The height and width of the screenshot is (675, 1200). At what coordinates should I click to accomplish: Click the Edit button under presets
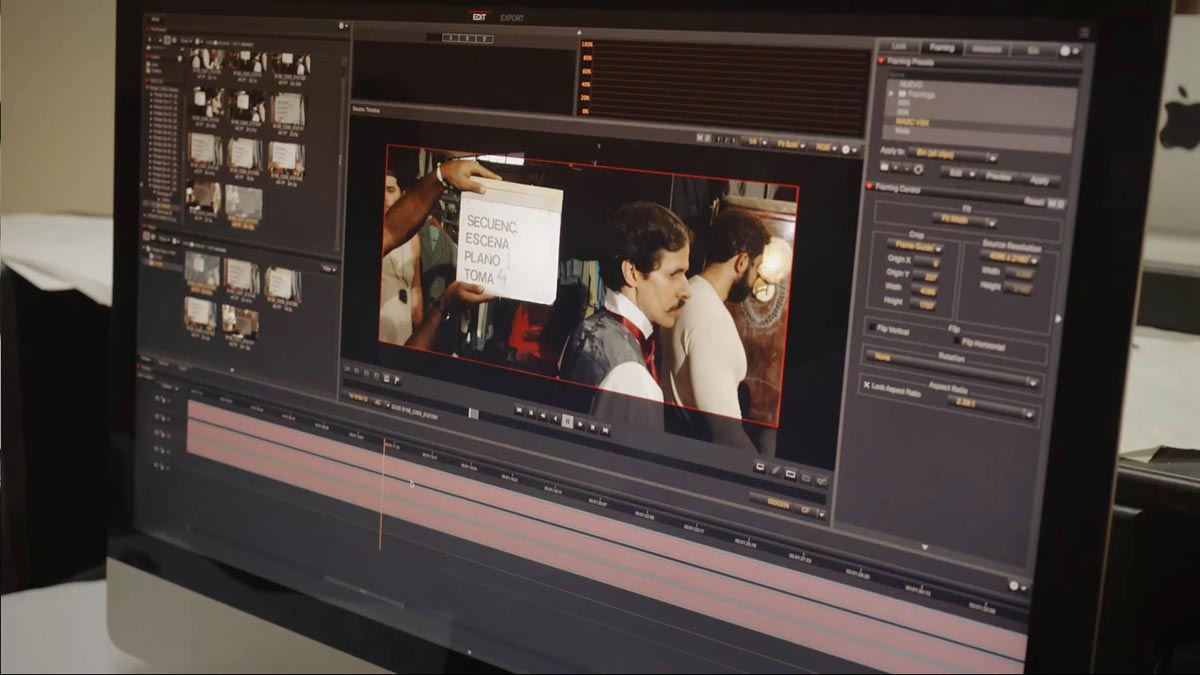pos(957,173)
